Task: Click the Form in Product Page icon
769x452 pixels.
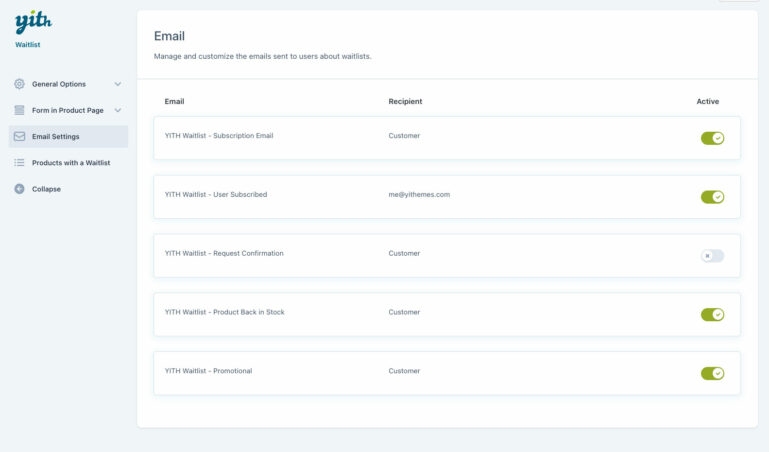Action: tap(19, 110)
